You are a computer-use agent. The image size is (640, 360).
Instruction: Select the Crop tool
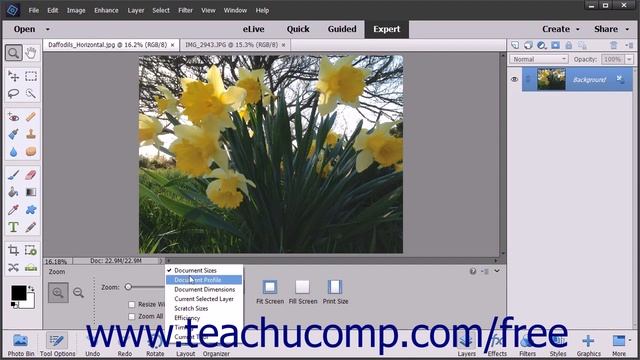tap(13, 250)
